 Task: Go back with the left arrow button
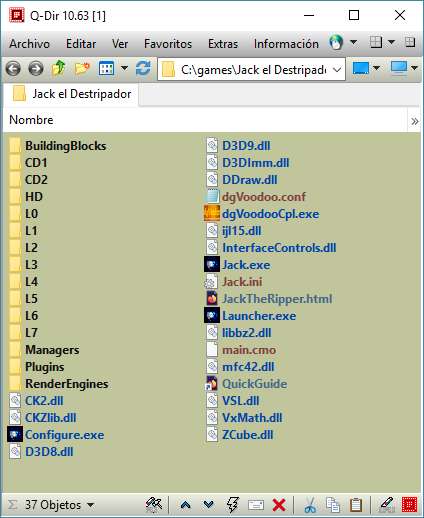click(13, 69)
